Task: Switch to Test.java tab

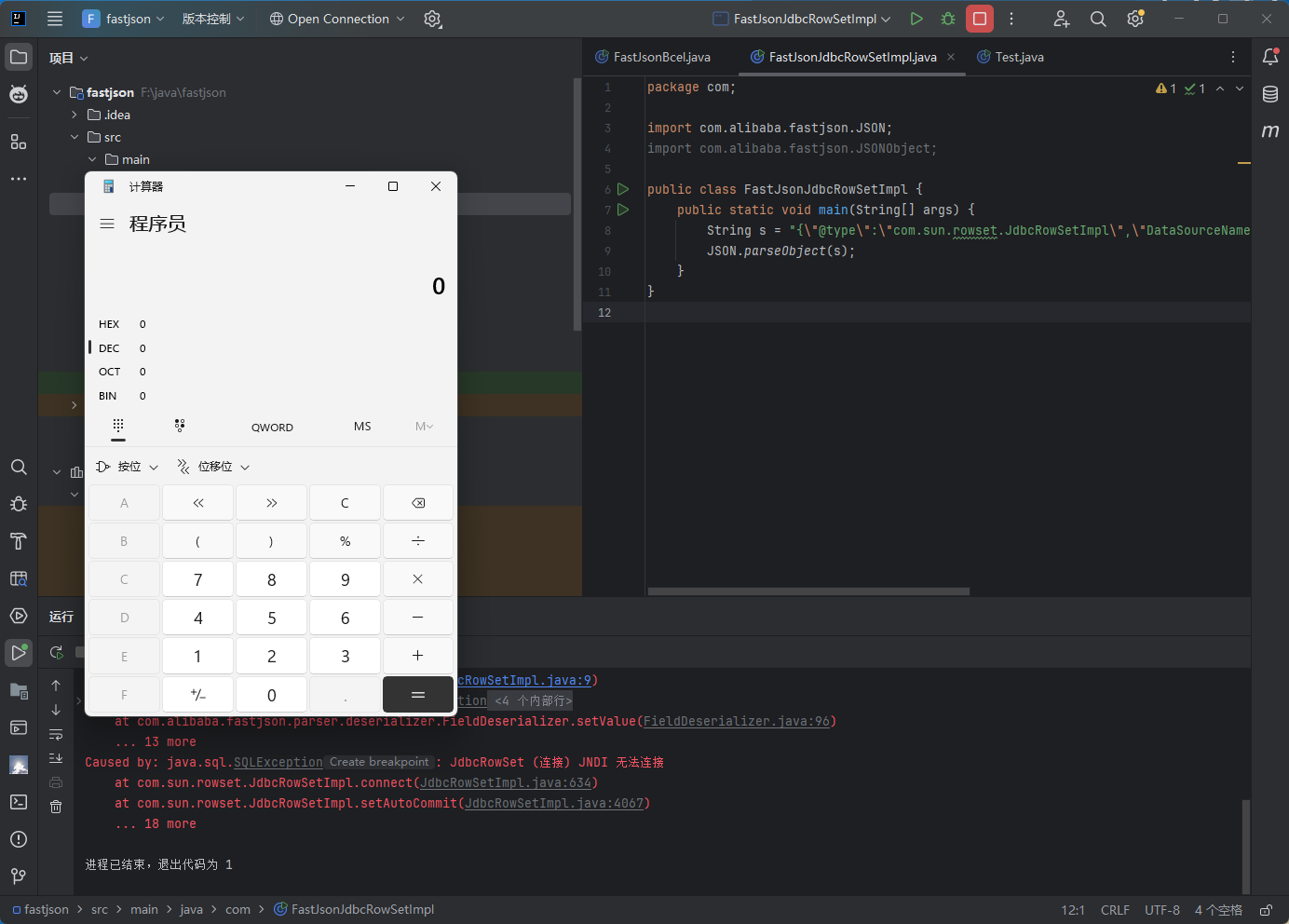Action: click(x=1011, y=57)
